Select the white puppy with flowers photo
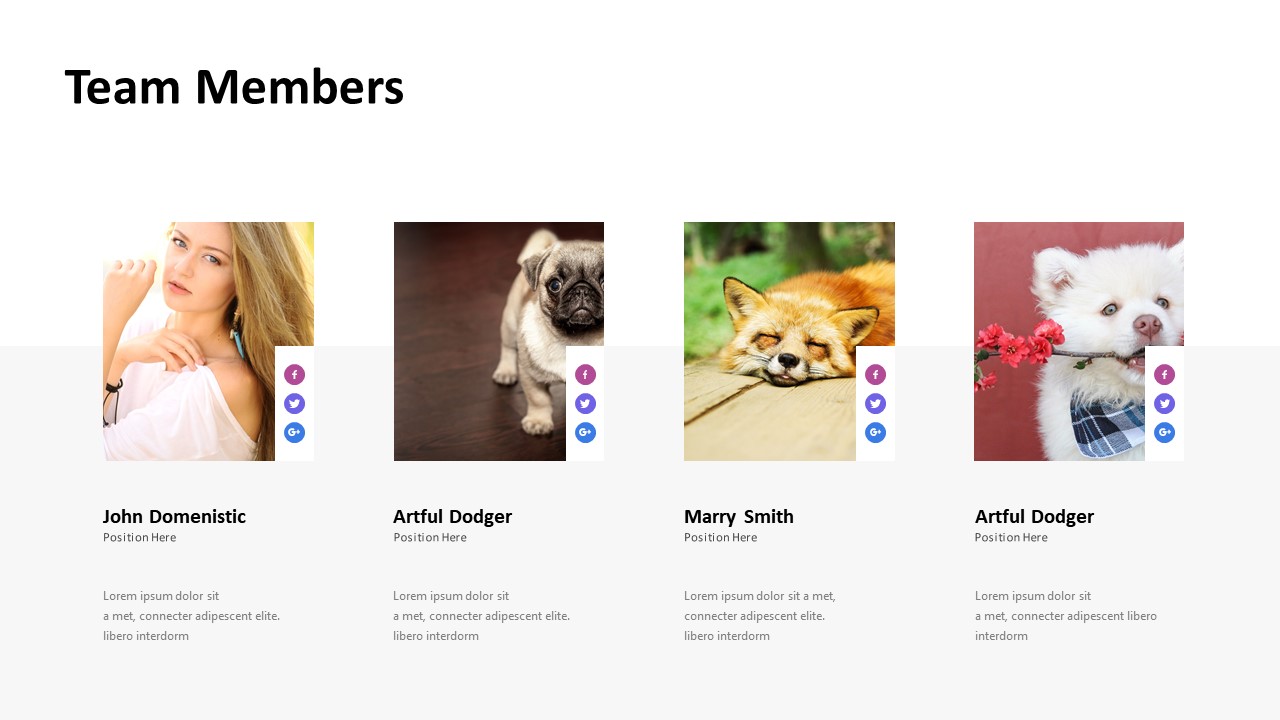This screenshot has height=720, width=1280. coord(1061,341)
